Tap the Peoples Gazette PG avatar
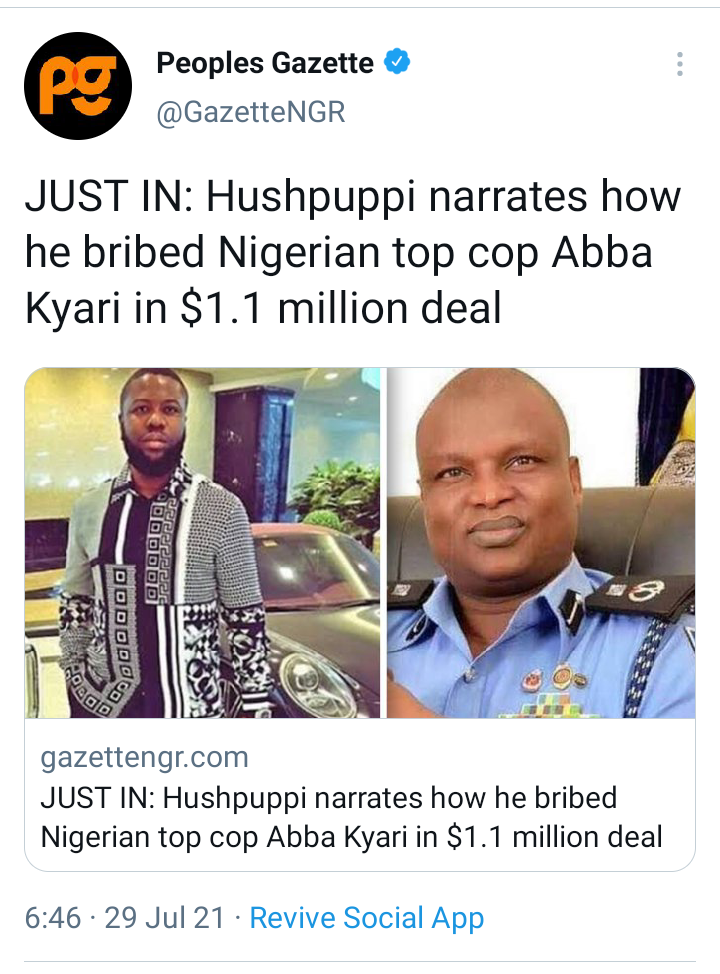Image resolution: width=720 pixels, height=974 pixels. pos(78,86)
